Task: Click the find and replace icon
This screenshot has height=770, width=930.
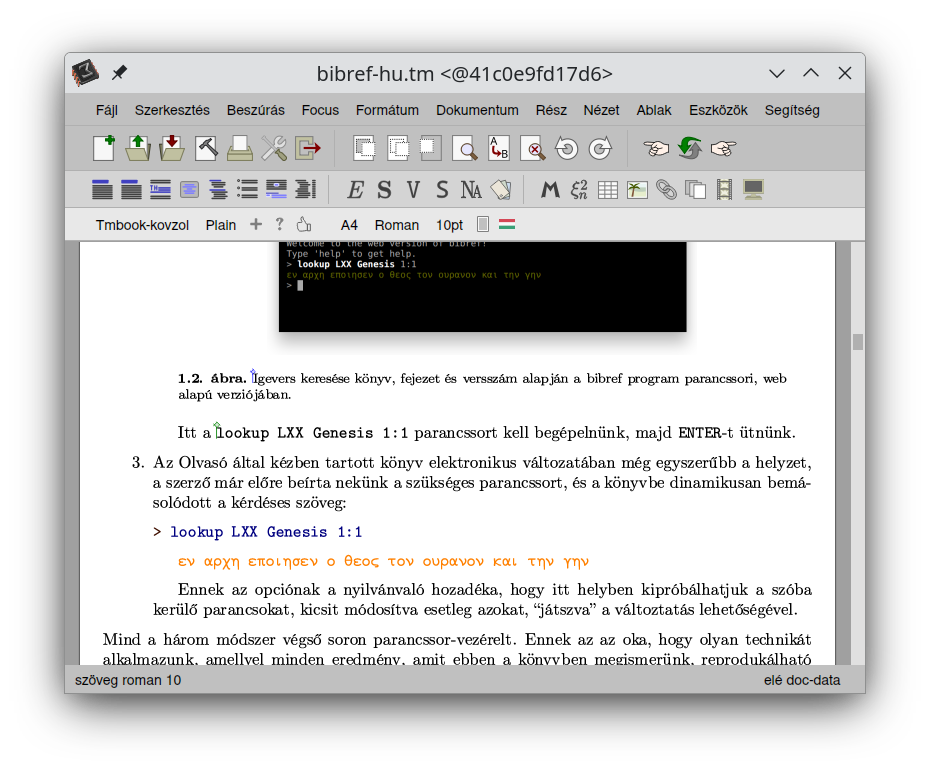Action: coord(499,149)
